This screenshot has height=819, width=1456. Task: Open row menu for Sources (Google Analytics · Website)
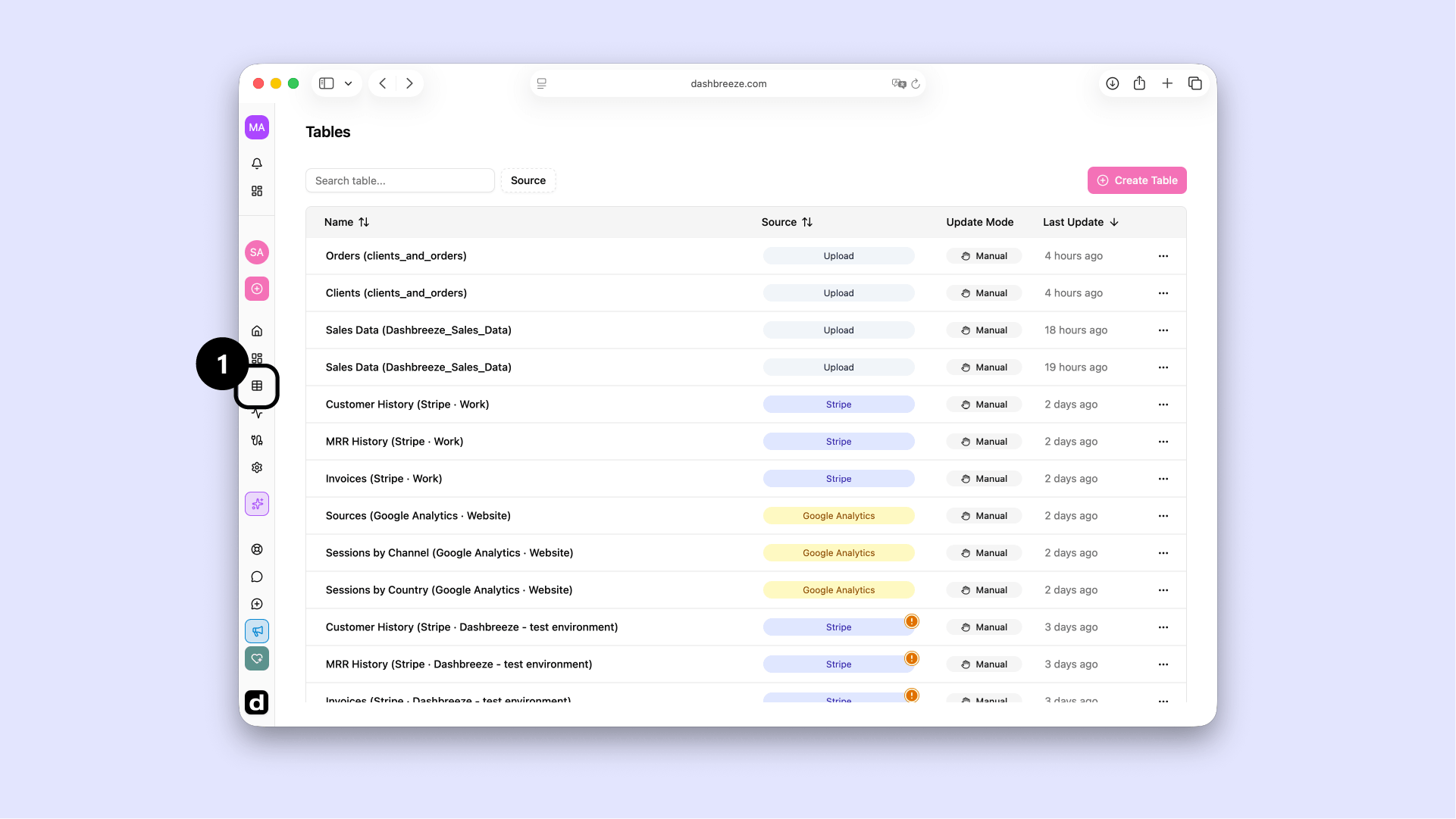click(x=1163, y=516)
